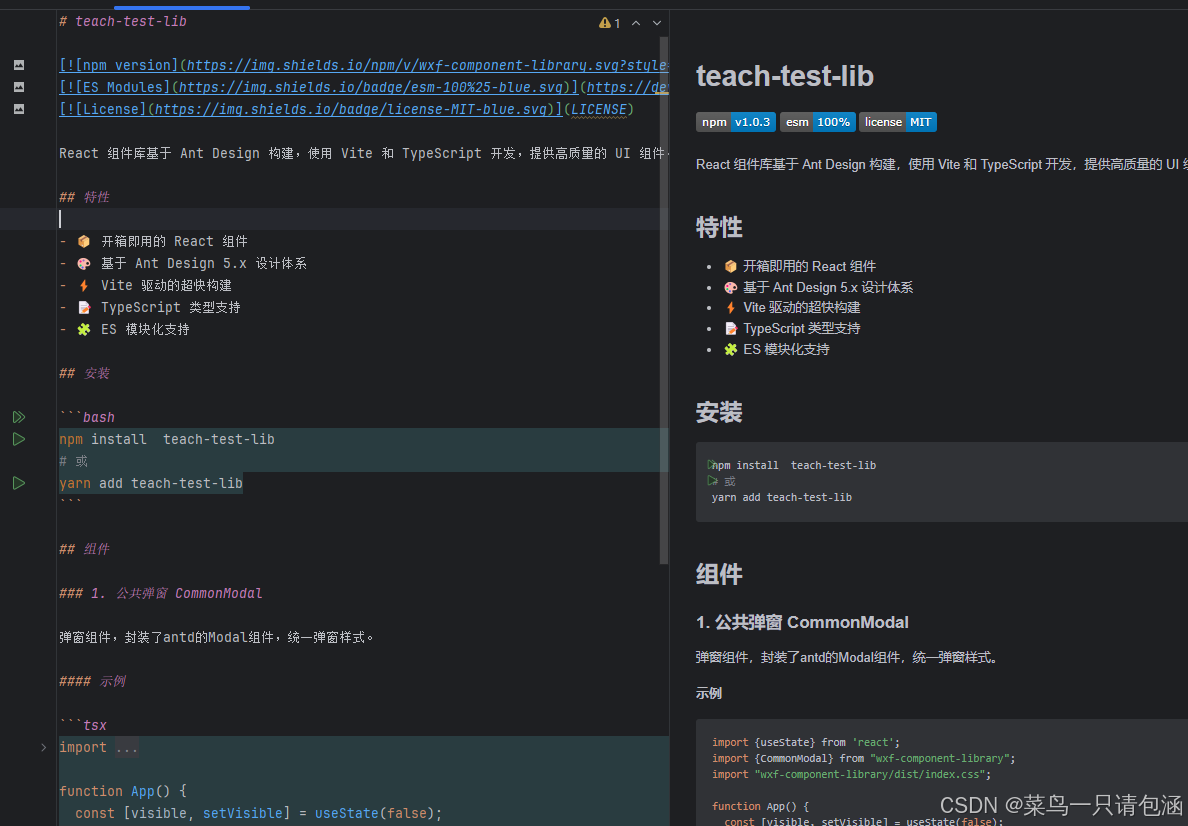The image size is (1188, 826).
Task: Expand the folded import block
Action: [43, 747]
